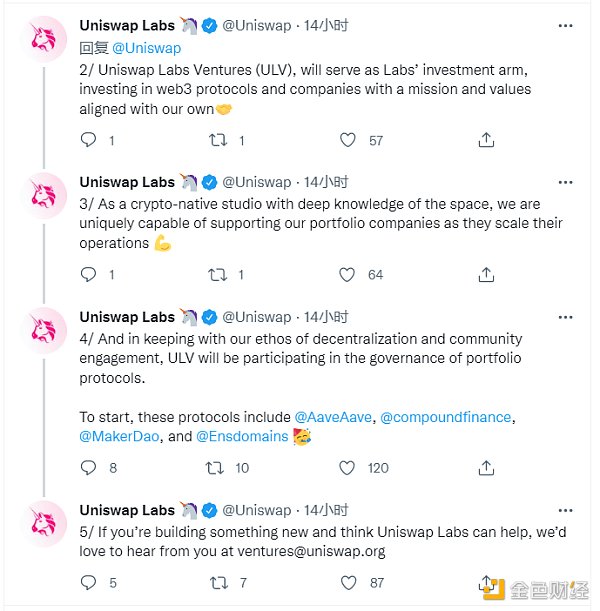This screenshot has width=600, height=611.
Task: Like the 2/ tweet with 57 likes
Action: (x=347, y=140)
